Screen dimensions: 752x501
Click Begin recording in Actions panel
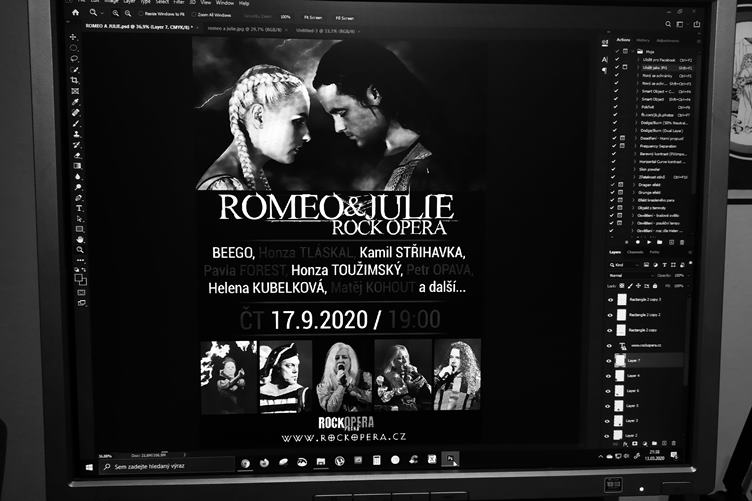637,243
